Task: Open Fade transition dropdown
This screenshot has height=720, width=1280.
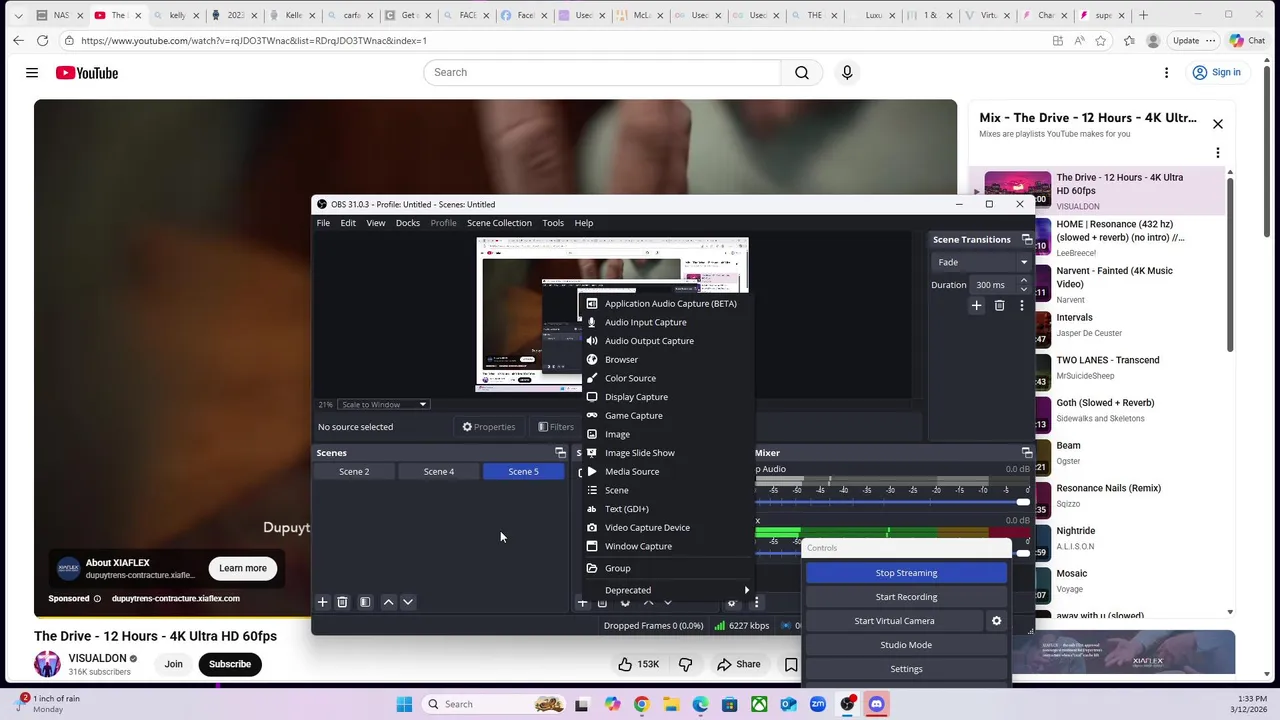Action: 981,262
